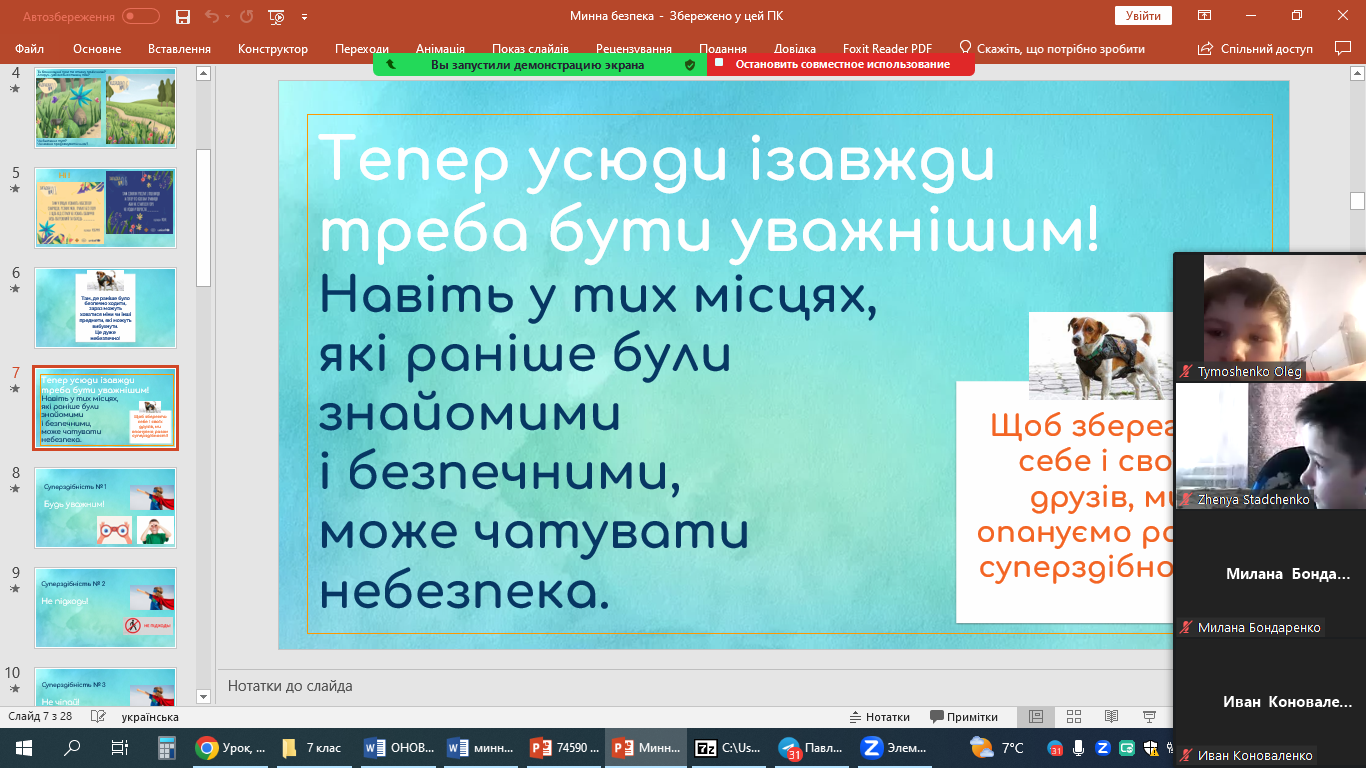Click the Спільний доступ share button
Image resolution: width=1366 pixels, height=768 pixels.
coord(1255,48)
